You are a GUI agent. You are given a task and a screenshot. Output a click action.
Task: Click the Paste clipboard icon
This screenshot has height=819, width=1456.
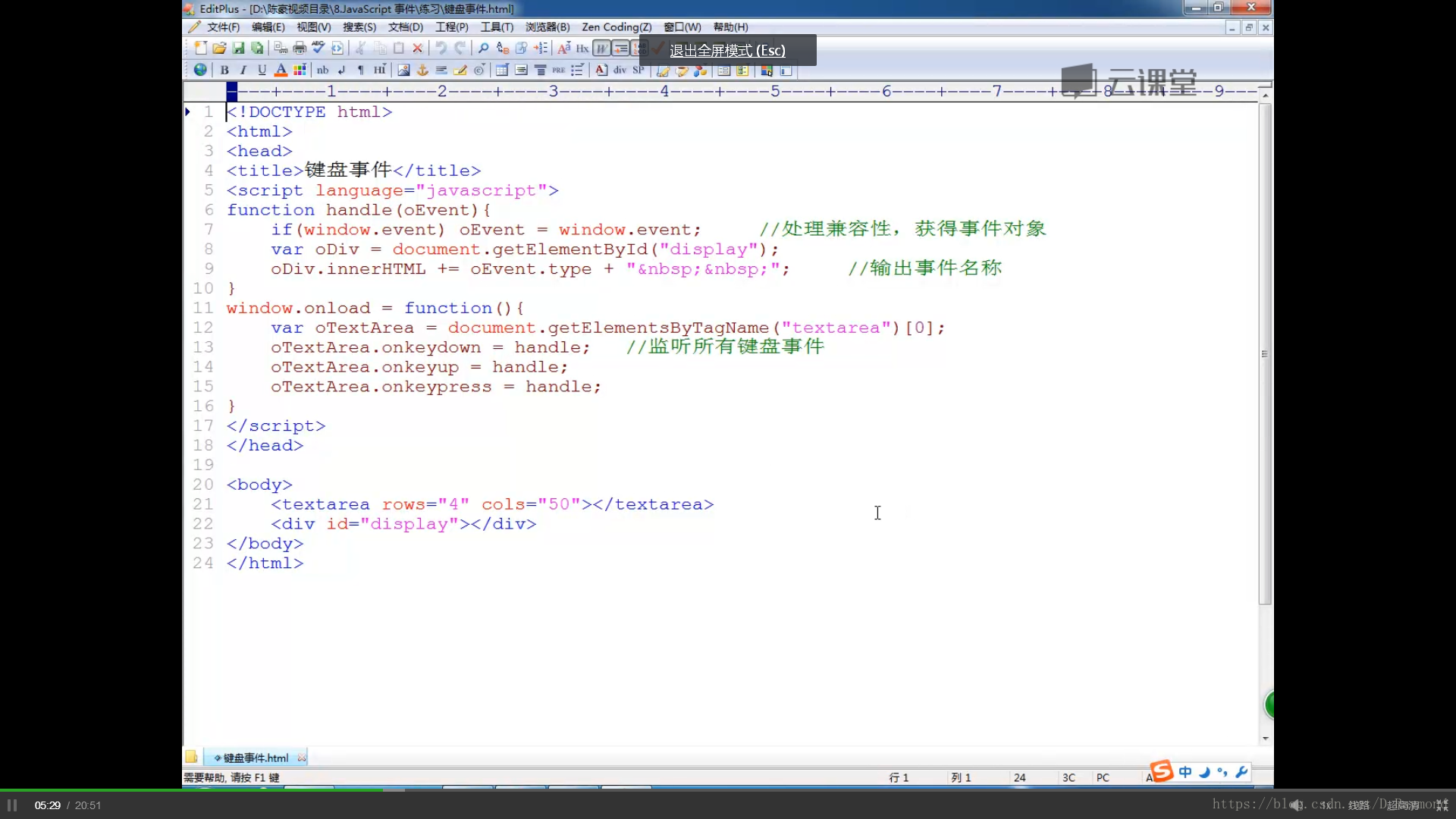tap(399, 48)
